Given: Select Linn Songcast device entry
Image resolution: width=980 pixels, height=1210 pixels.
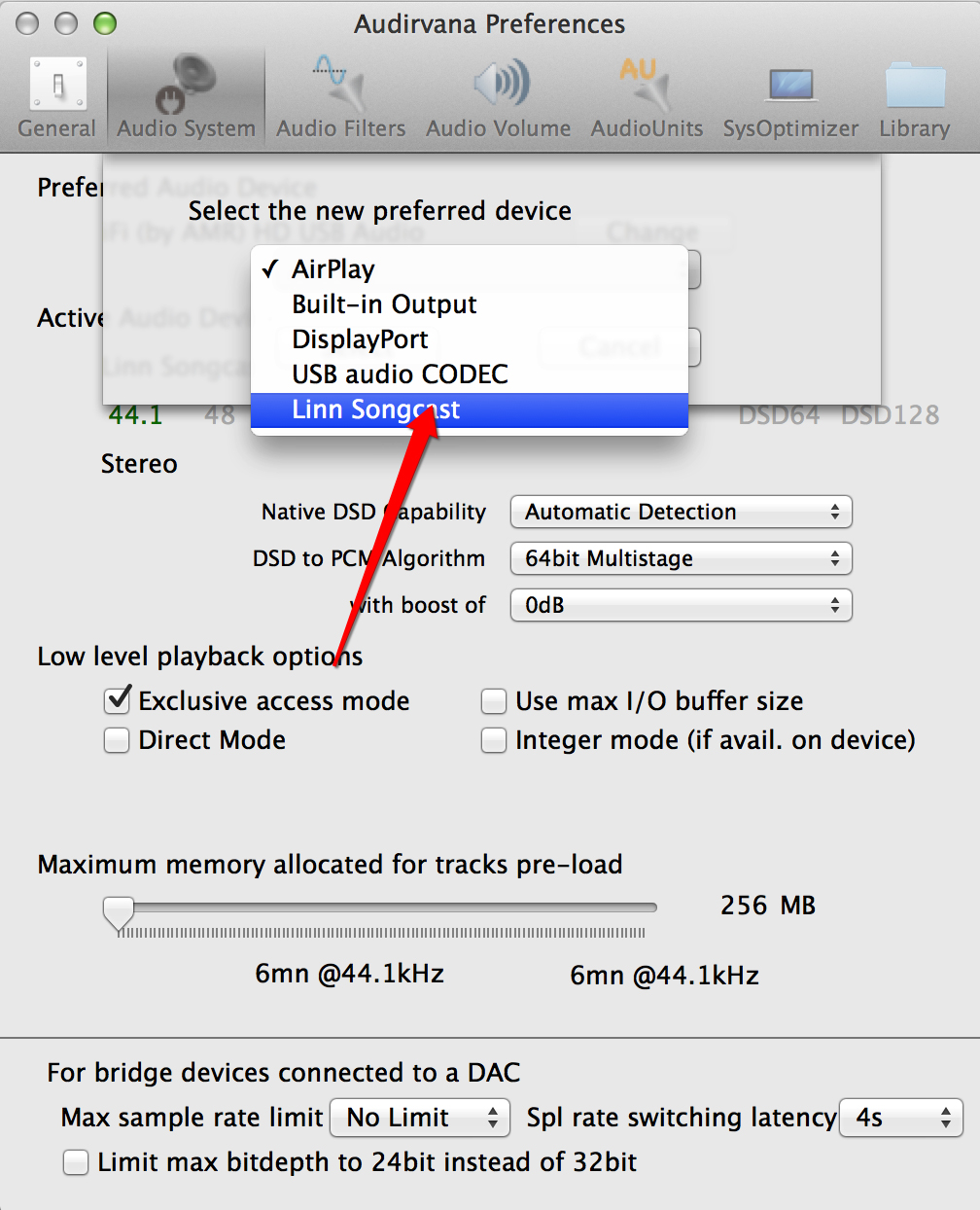Looking at the screenshot, I should [470, 409].
